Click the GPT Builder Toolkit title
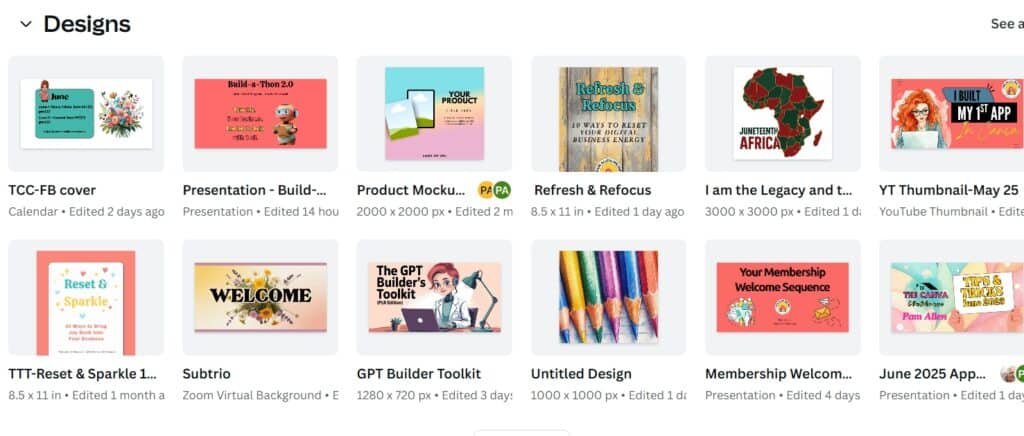The height and width of the screenshot is (436, 1024). [419, 374]
